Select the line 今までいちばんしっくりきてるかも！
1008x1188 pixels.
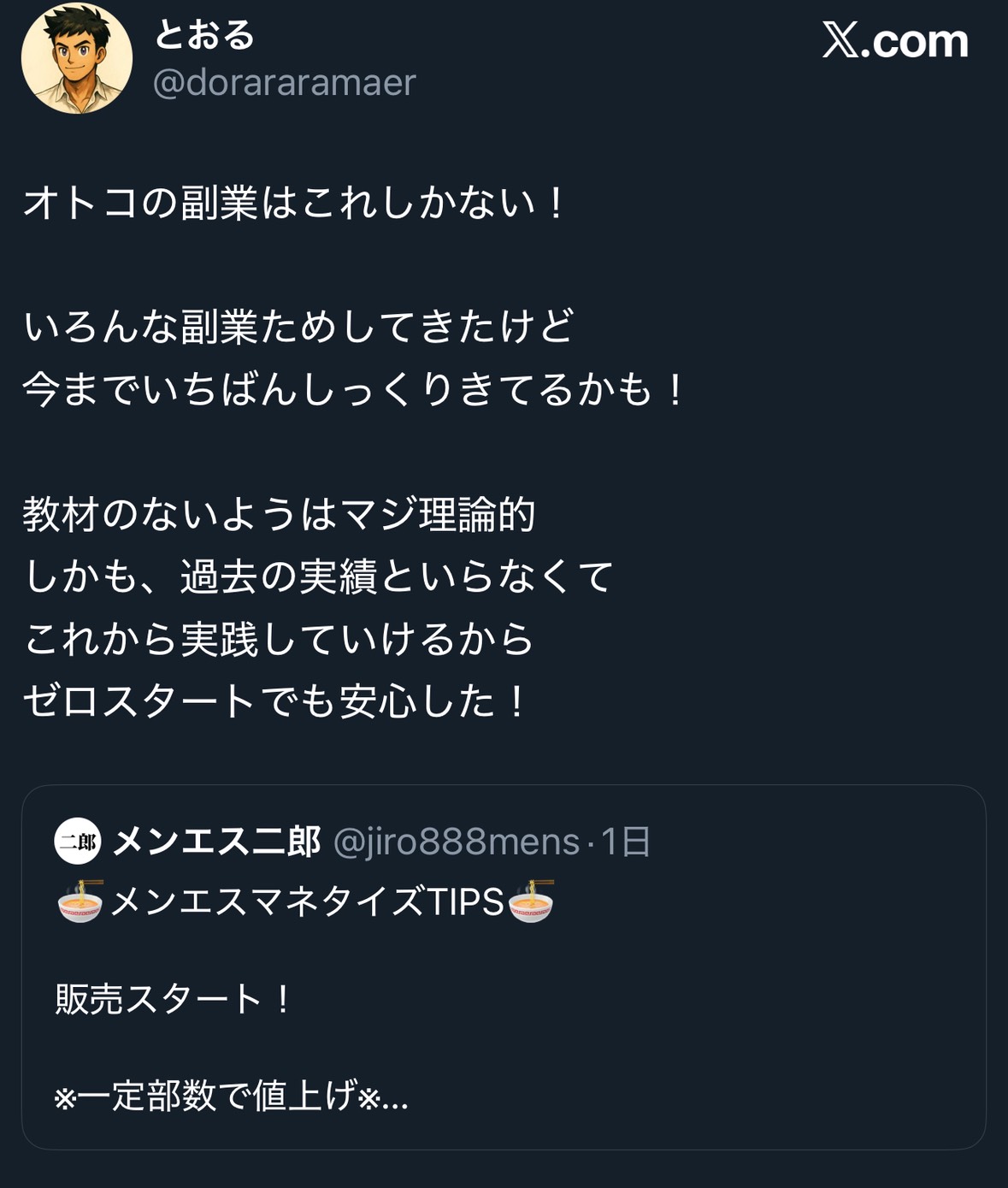354,389
